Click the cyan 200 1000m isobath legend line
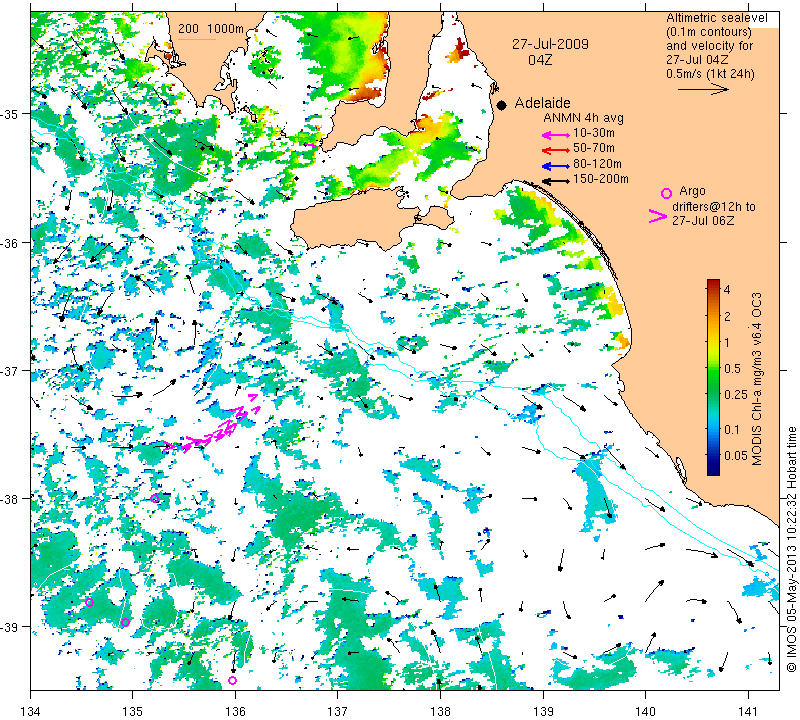This screenshot has height=720, width=800. pyautogui.click(x=196, y=39)
